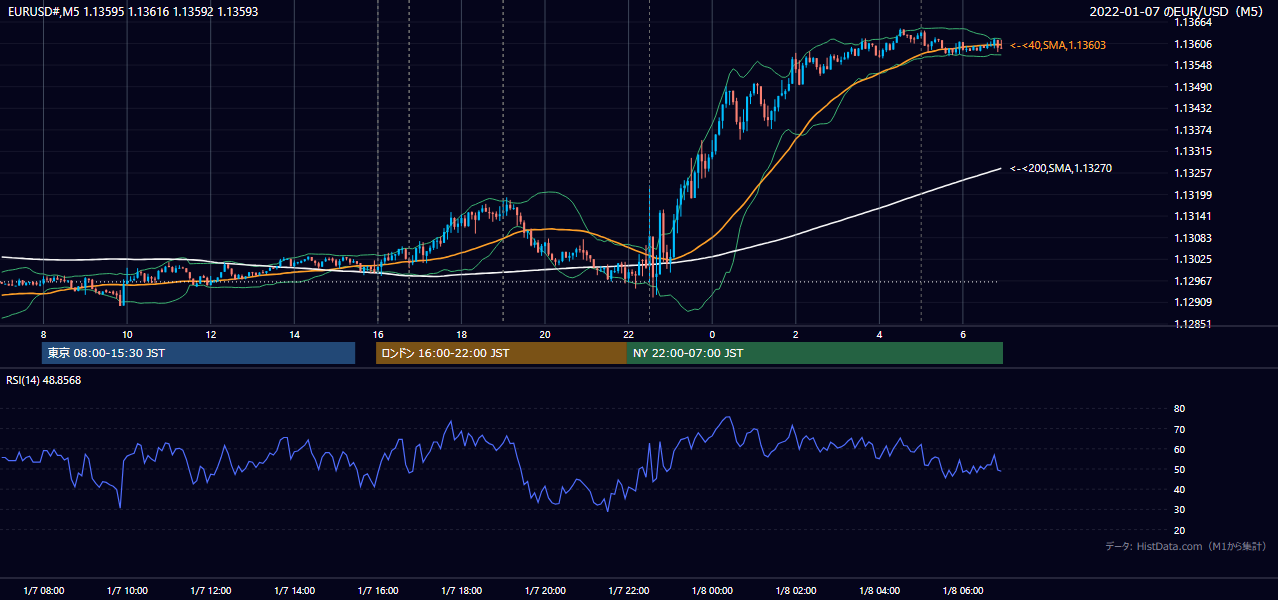Click price axis value 1.13374
This screenshot has height=600, width=1278.
pos(1192,130)
